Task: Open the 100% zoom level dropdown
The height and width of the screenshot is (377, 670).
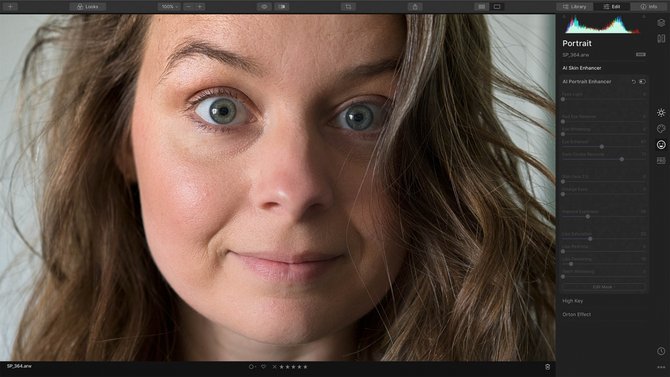Action: (170, 6)
